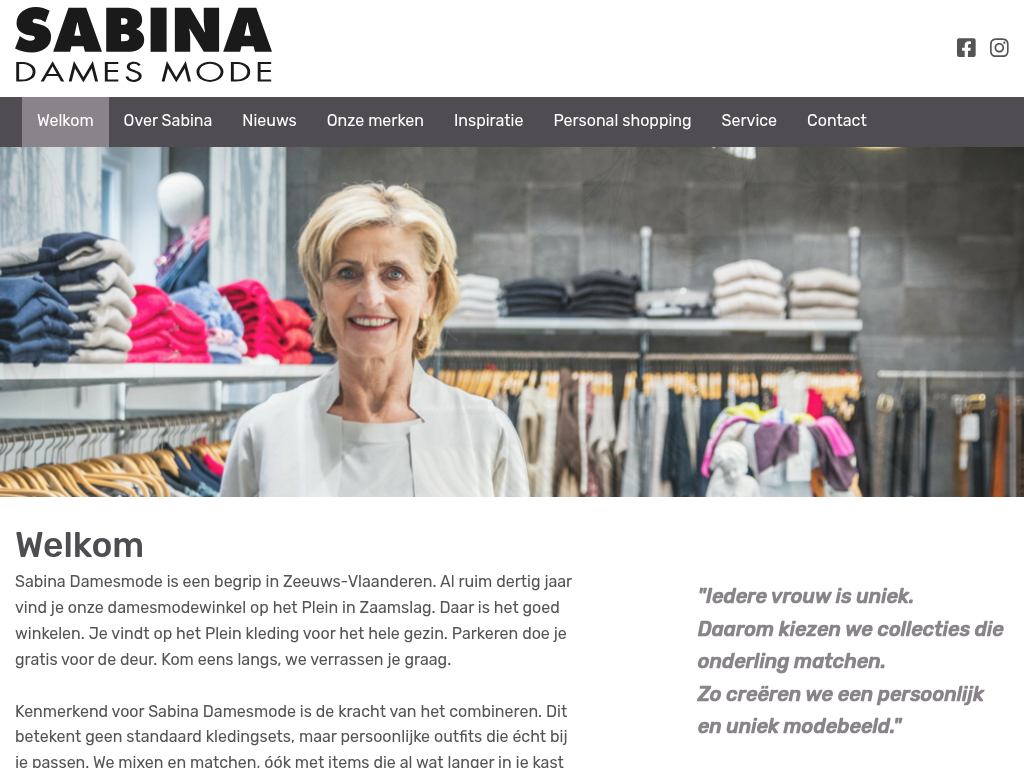Click the Sabina Dames Mode logo
This screenshot has width=1024, height=768.
(x=143, y=44)
